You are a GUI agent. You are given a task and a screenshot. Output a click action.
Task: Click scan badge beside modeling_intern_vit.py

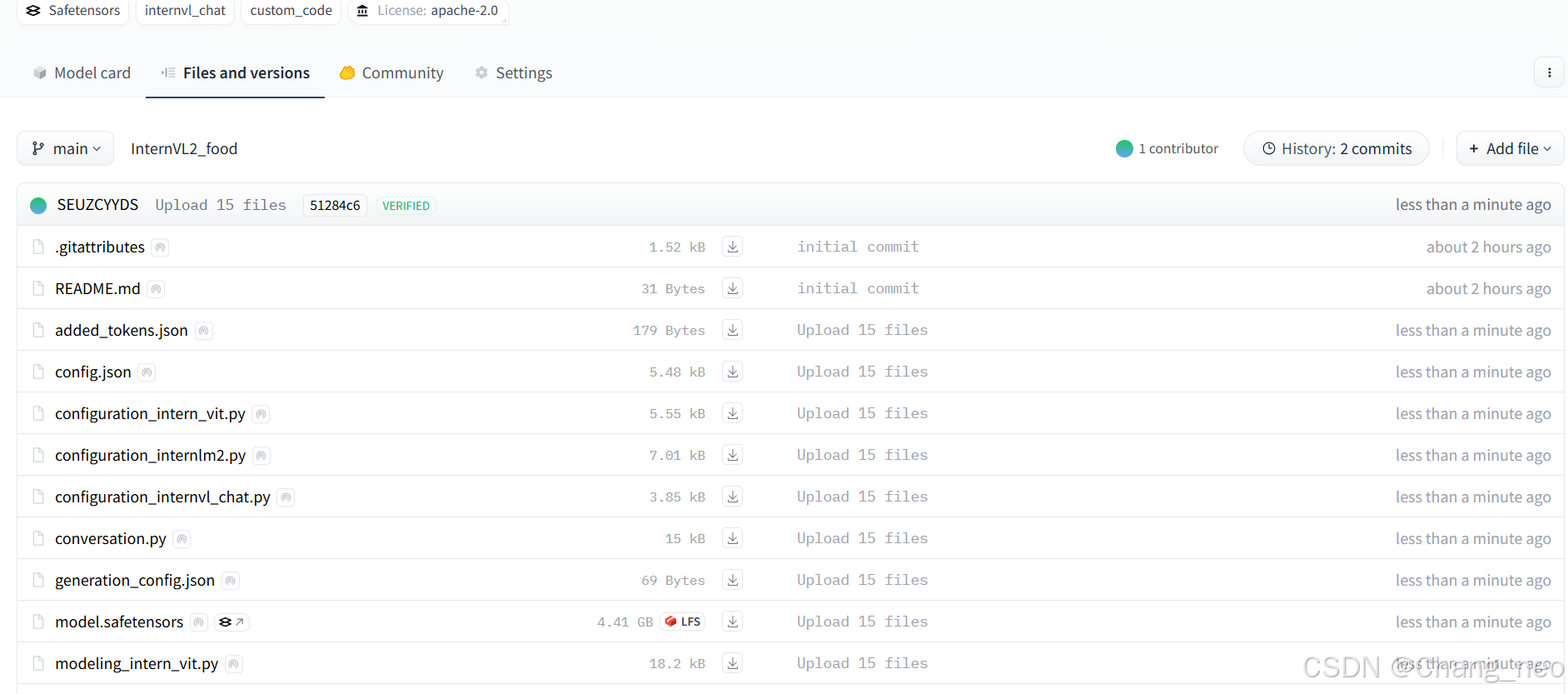click(x=234, y=664)
